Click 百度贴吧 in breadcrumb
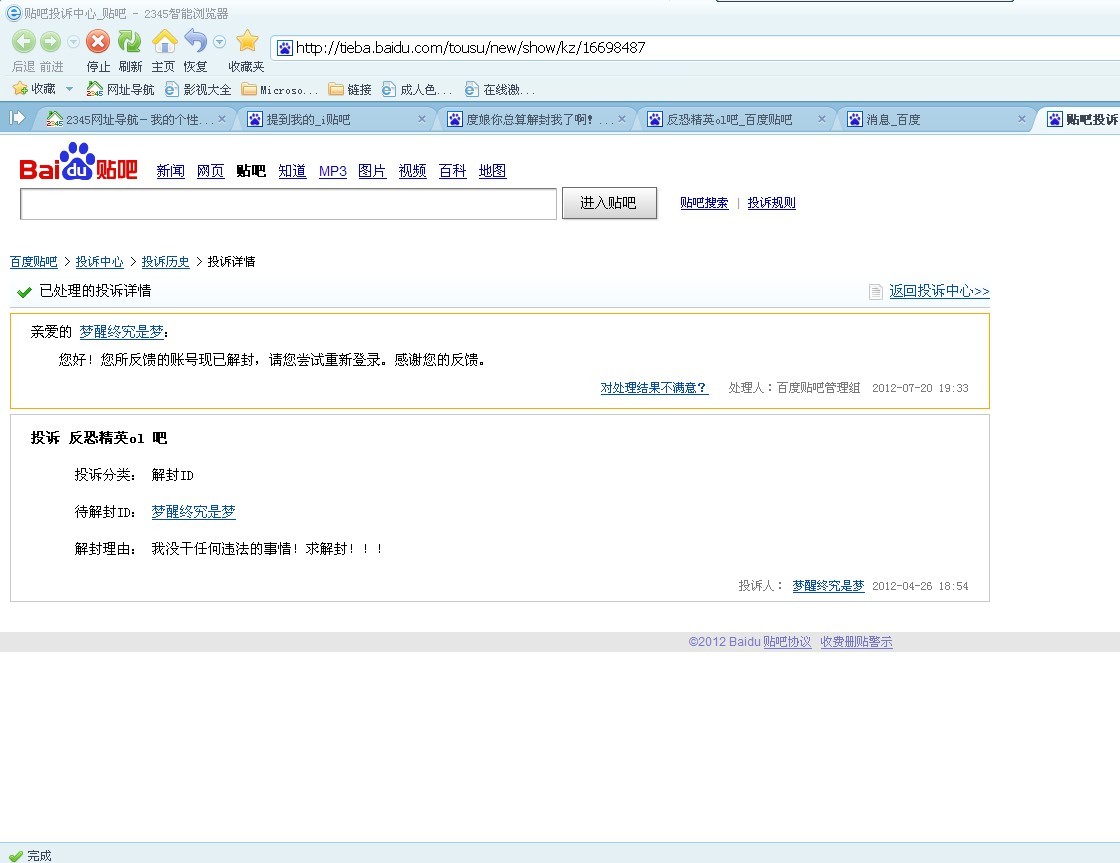This screenshot has height=863, width=1120. tap(34, 262)
